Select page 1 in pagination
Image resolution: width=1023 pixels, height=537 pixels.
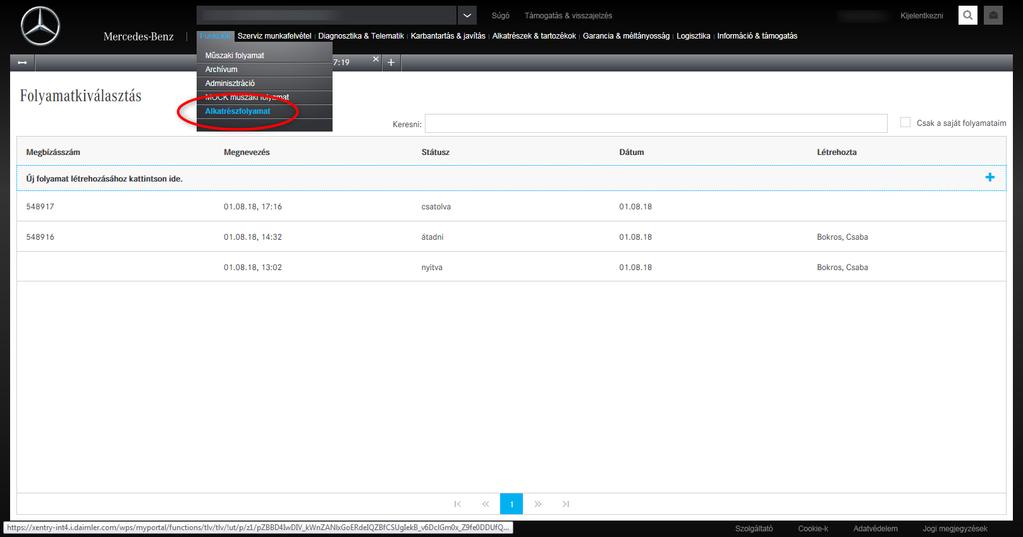click(x=512, y=504)
